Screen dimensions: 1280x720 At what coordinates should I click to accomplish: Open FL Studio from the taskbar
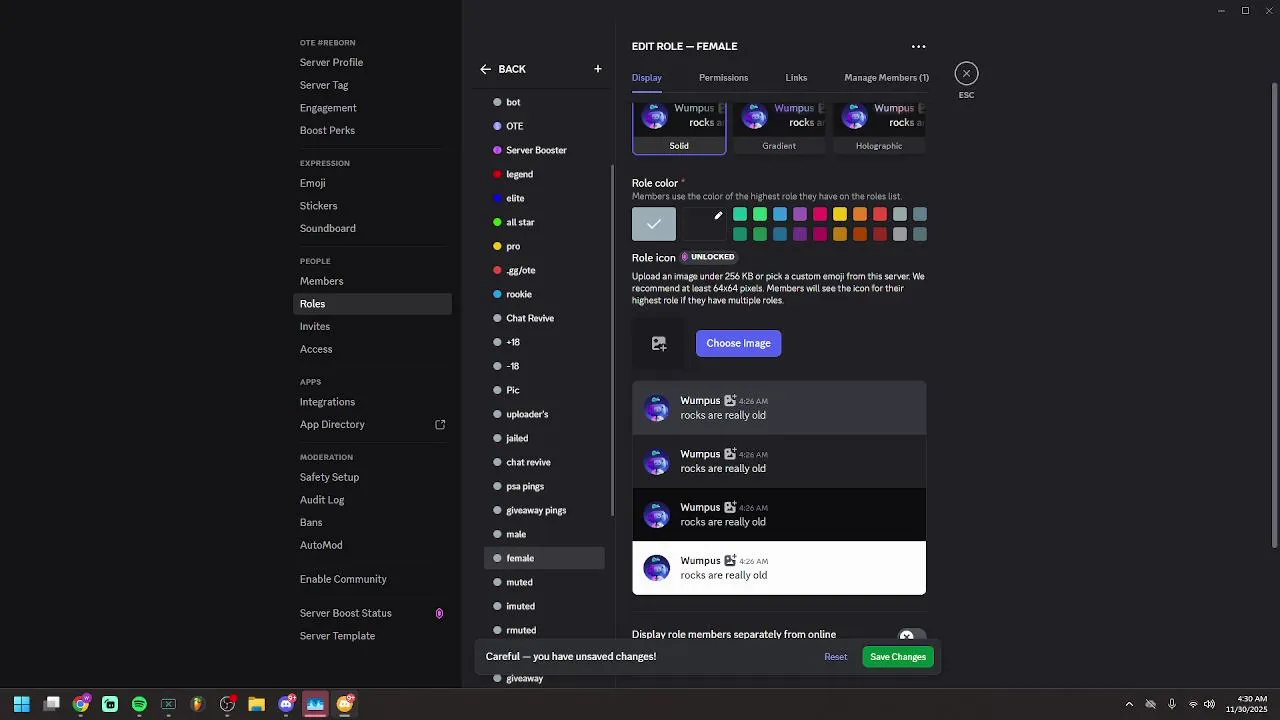coord(198,704)
